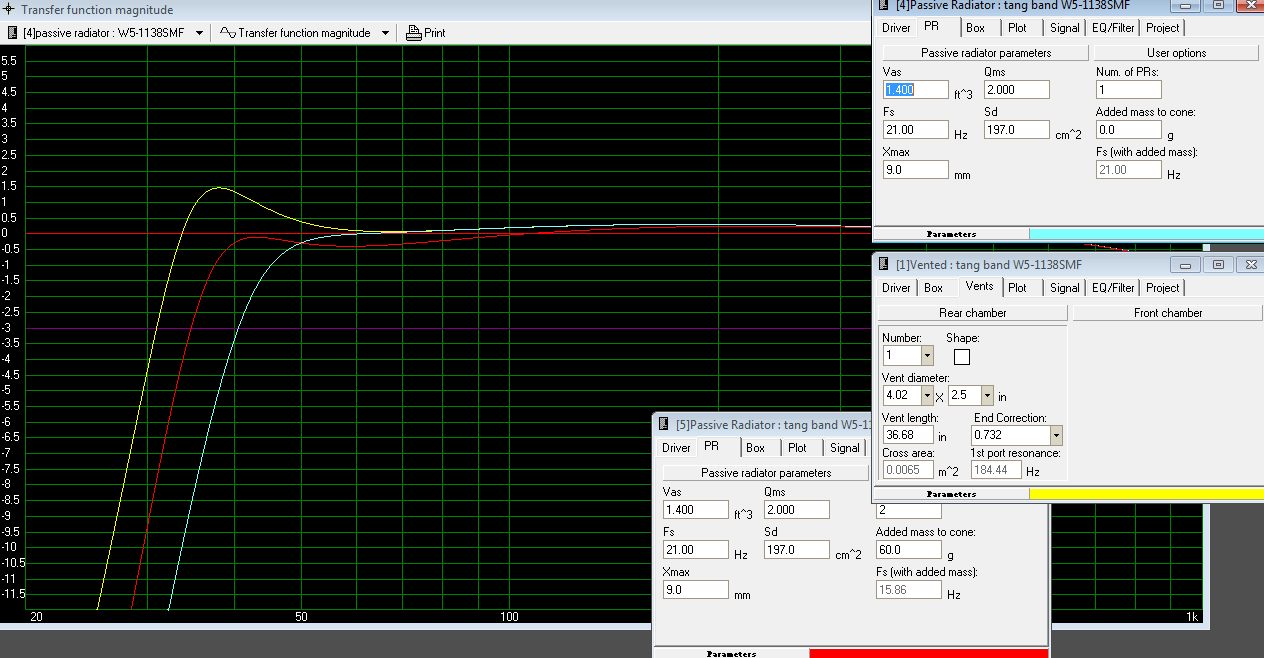This screenshot has width=1264, height=658.
Task: Click the yellow color bar in Vented window
Action: 1145,494
